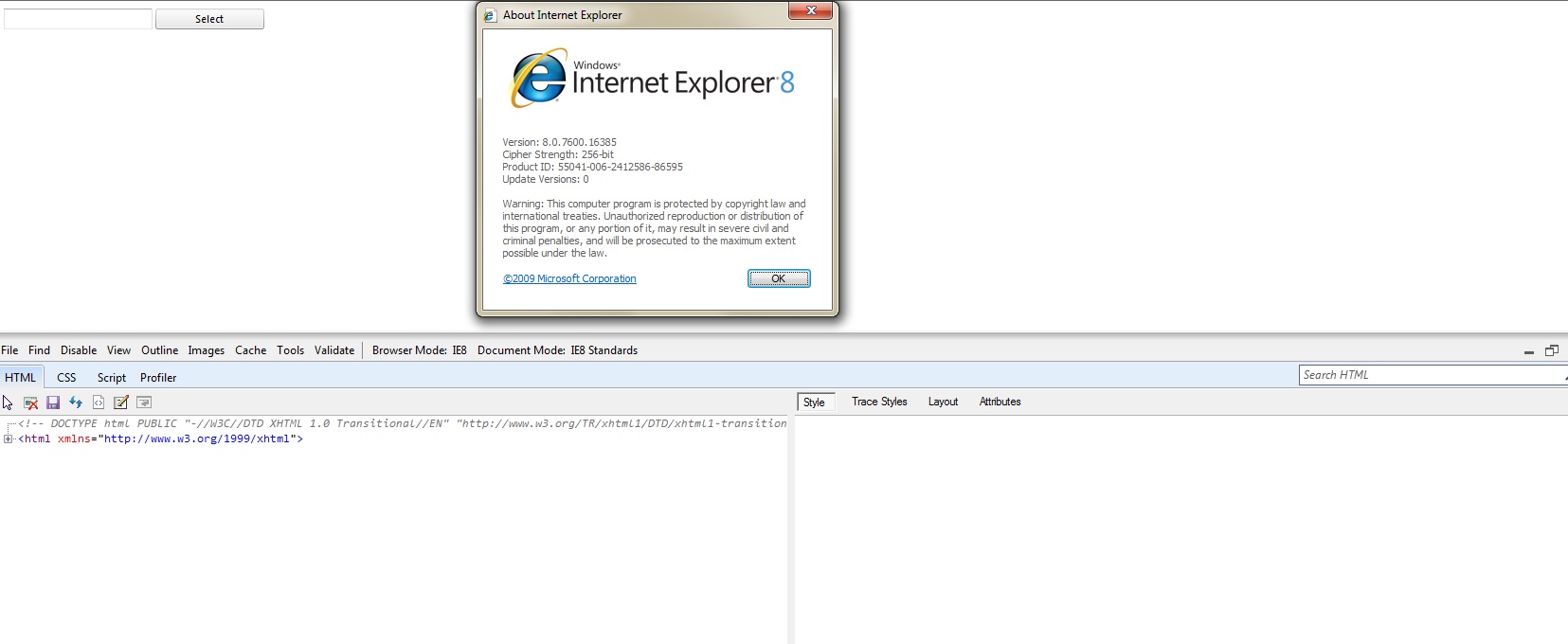The width and height of the screenshot is (1568, 644).
Task: Click the IE icon in About dialog title bar
Action: click(490, 15)
